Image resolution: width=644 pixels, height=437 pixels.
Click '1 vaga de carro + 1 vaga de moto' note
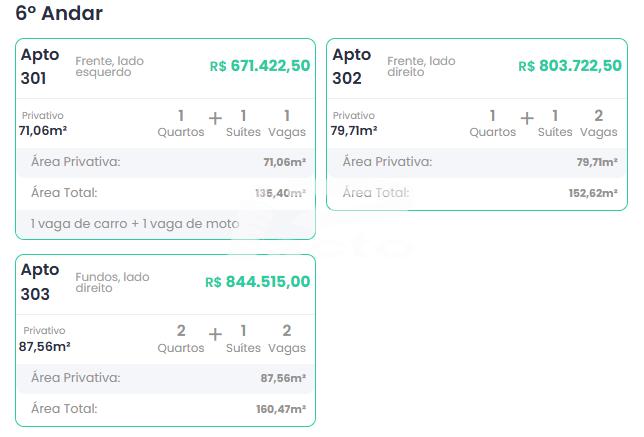(x=135, y=224)
